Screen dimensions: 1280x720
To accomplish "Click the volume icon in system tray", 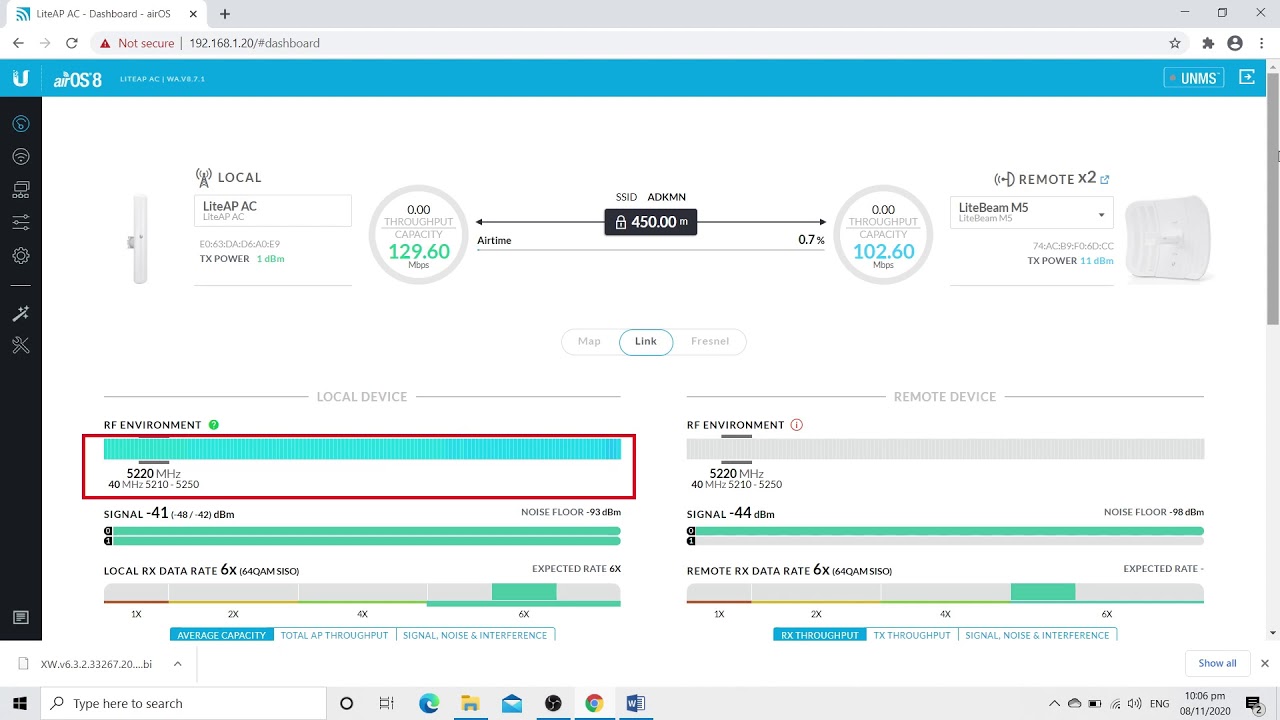I will point(1134,703).
